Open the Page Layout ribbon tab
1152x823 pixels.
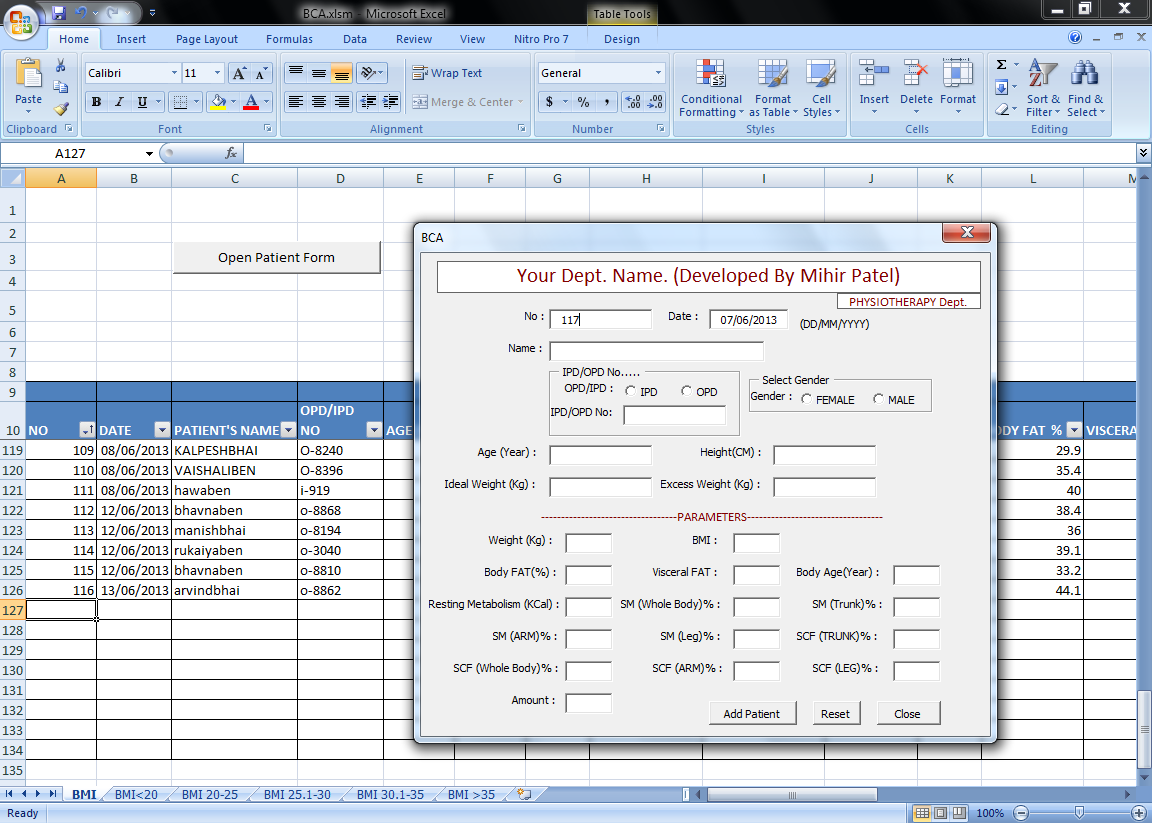click(206, 39)
